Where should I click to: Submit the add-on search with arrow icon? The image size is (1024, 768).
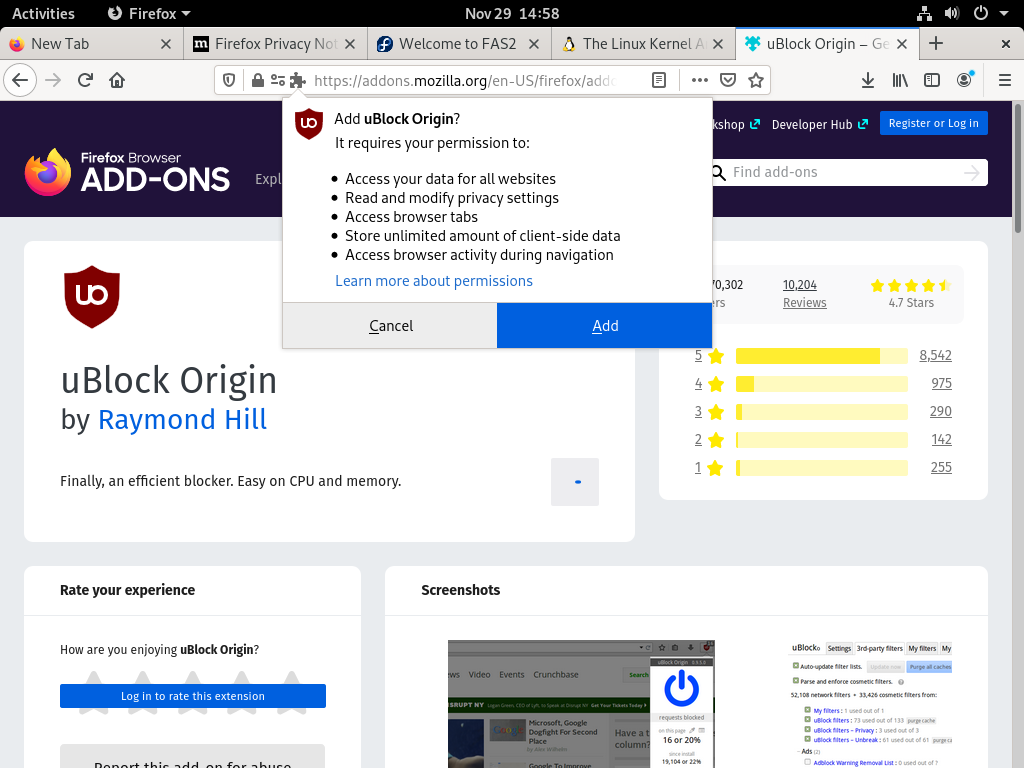point(972,172)
